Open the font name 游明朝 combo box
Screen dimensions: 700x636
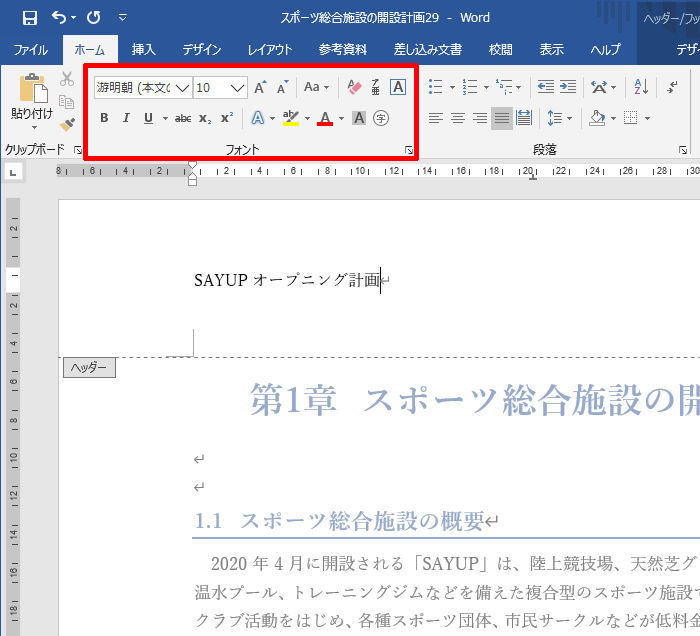click(143, 87)
